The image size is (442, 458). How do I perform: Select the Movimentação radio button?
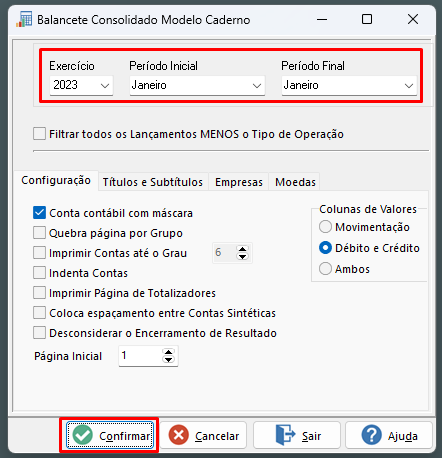325,227
